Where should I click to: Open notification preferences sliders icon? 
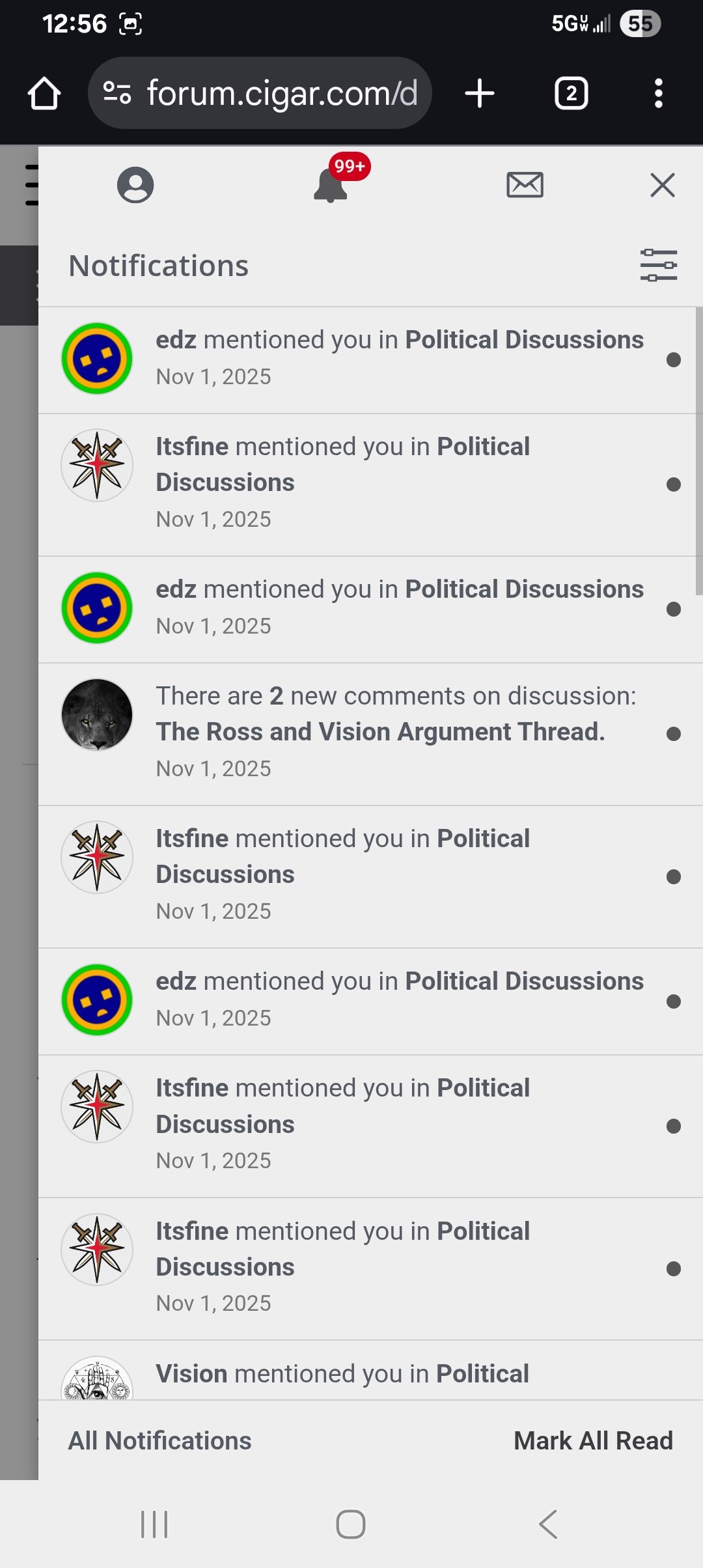(x=658, y=266)
